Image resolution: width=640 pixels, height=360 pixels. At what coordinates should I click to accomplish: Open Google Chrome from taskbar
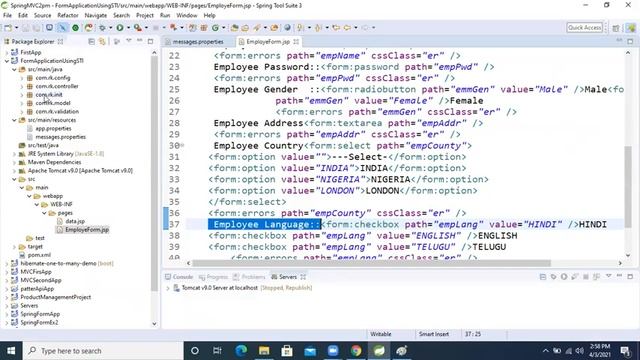pyautogui.click(x=356, y=351)
